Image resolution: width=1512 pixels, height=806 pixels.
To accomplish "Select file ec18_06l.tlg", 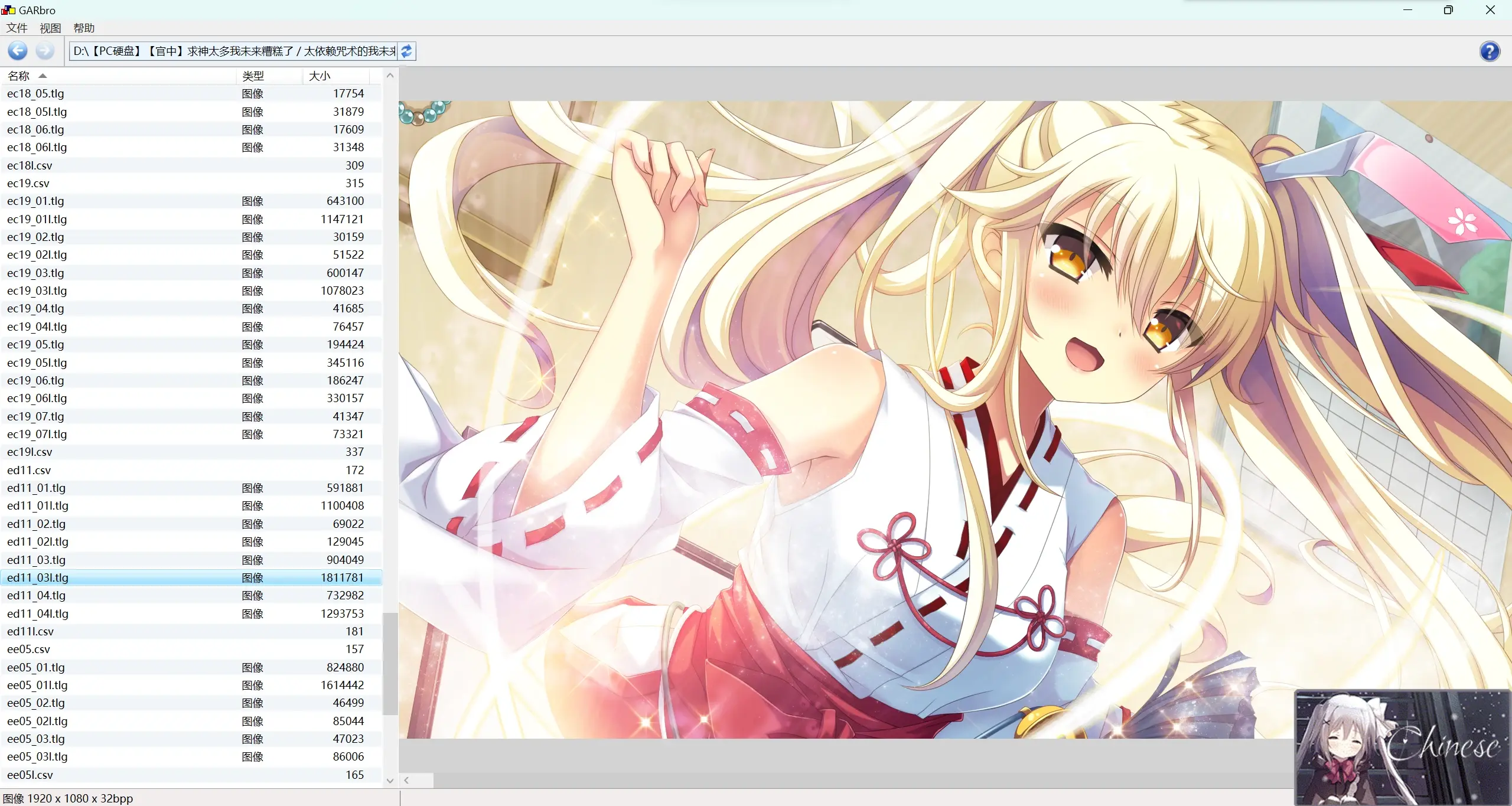I will 191,147.
